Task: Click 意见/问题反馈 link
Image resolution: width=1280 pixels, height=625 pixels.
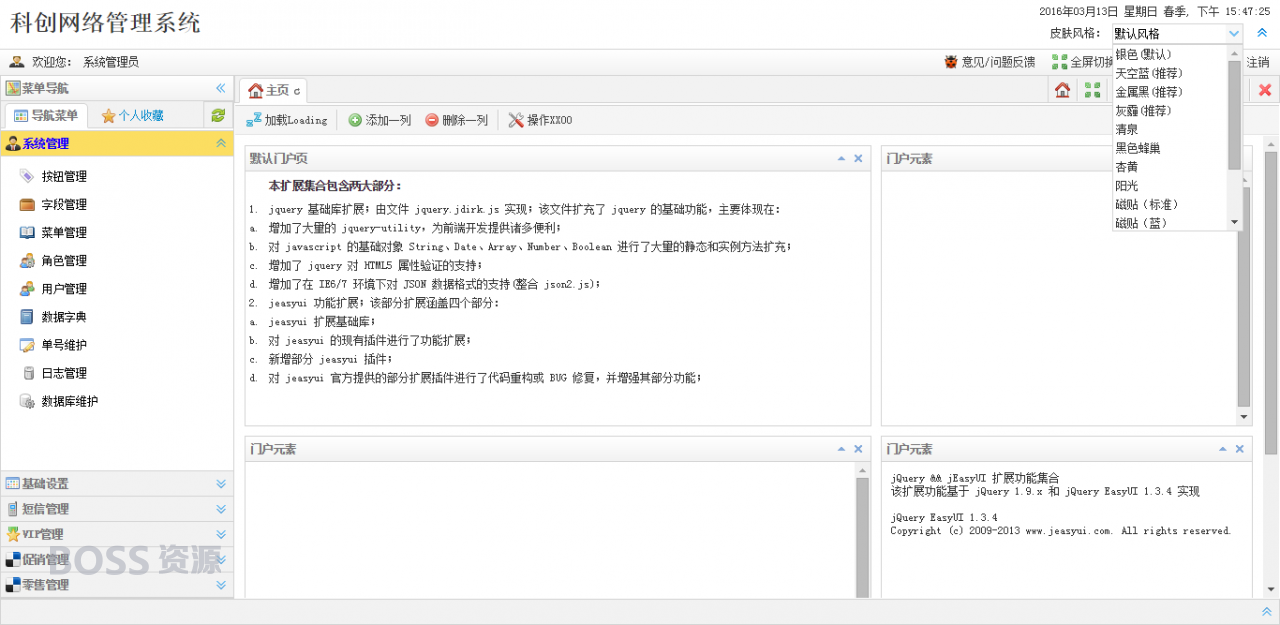Action: coord(990,62)
